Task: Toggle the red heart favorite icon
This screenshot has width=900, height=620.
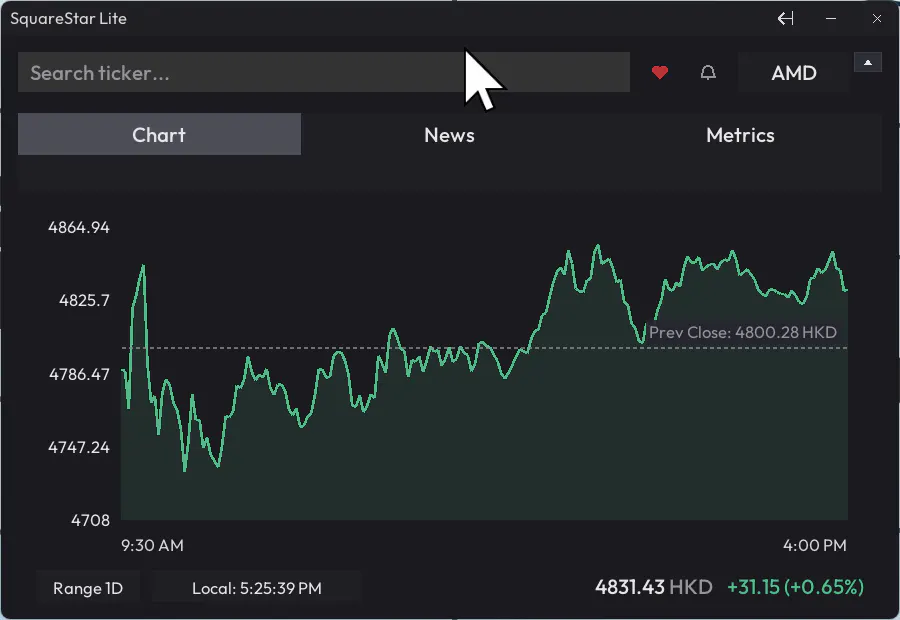Action: click(660, 72)
